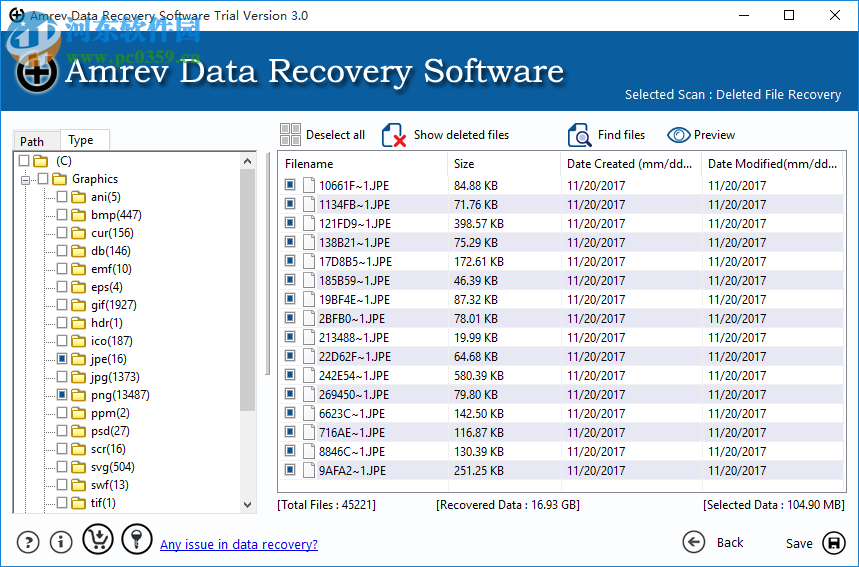Click the ico(187) folder icon
859x567 pixels.
[78, 341]
